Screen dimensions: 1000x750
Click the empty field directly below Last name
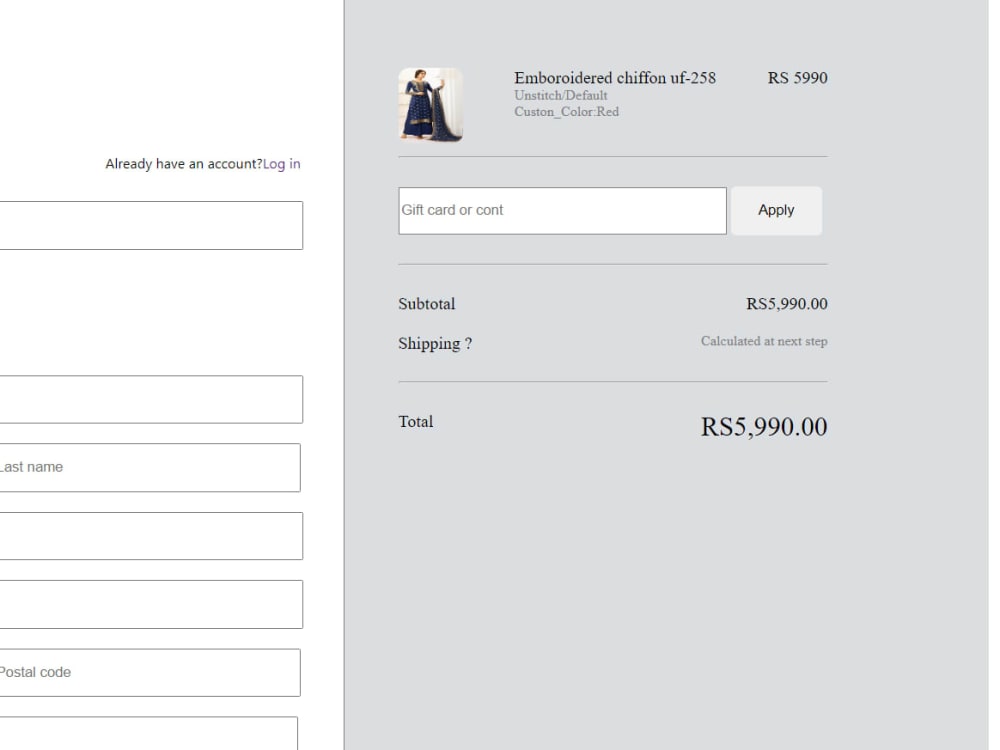click(x=151, y=536)
